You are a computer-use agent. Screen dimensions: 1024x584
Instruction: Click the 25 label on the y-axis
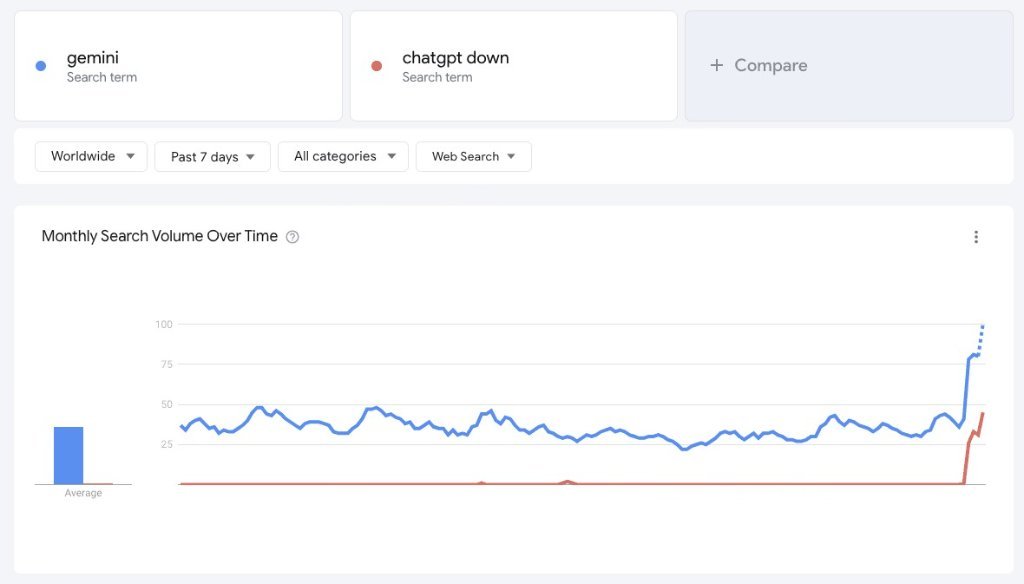pos(167,444)
